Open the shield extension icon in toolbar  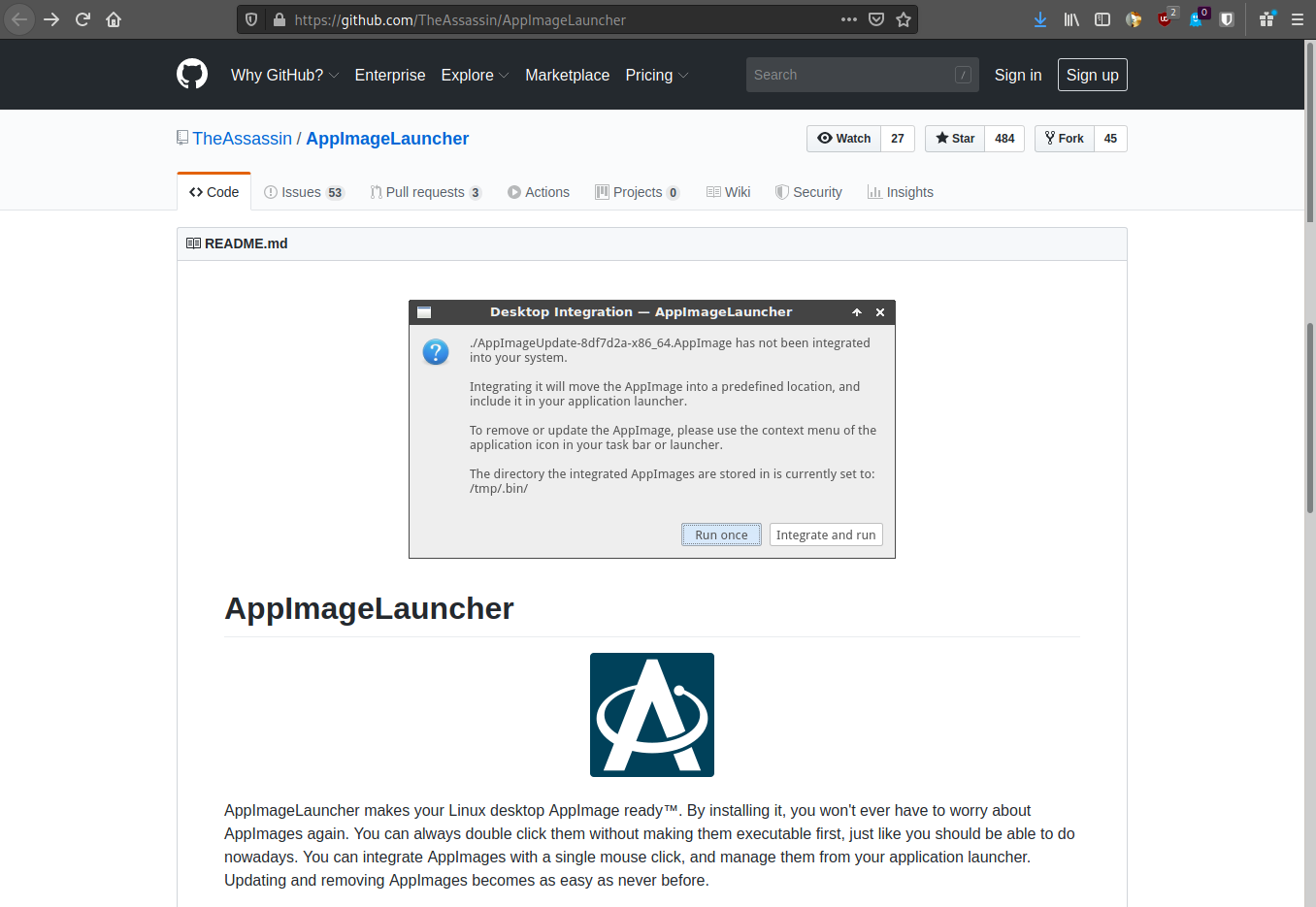(1227, 19)
